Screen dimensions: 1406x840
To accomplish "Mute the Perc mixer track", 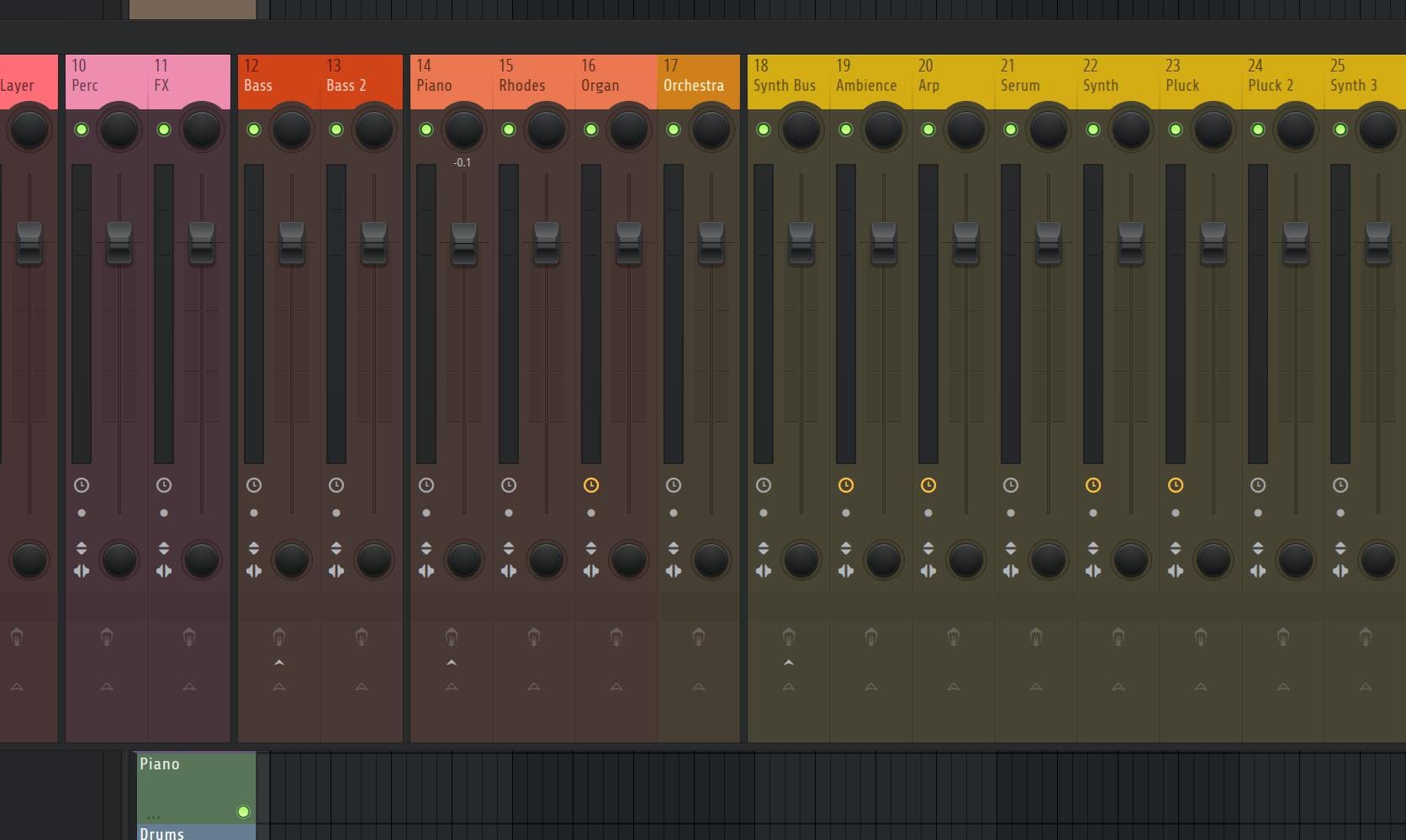I will coord(82,129).
